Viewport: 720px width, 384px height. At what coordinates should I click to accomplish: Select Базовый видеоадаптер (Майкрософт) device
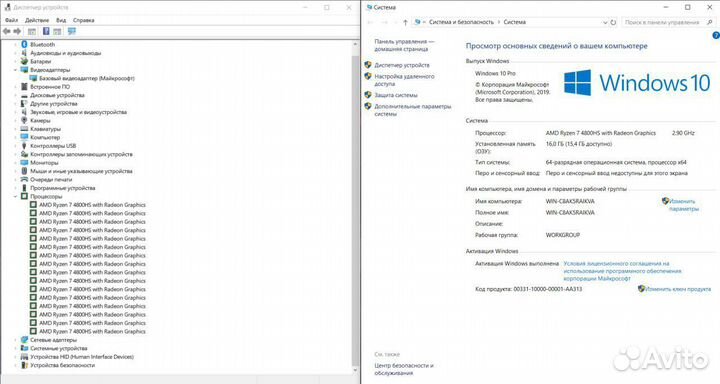pos(87,79)
